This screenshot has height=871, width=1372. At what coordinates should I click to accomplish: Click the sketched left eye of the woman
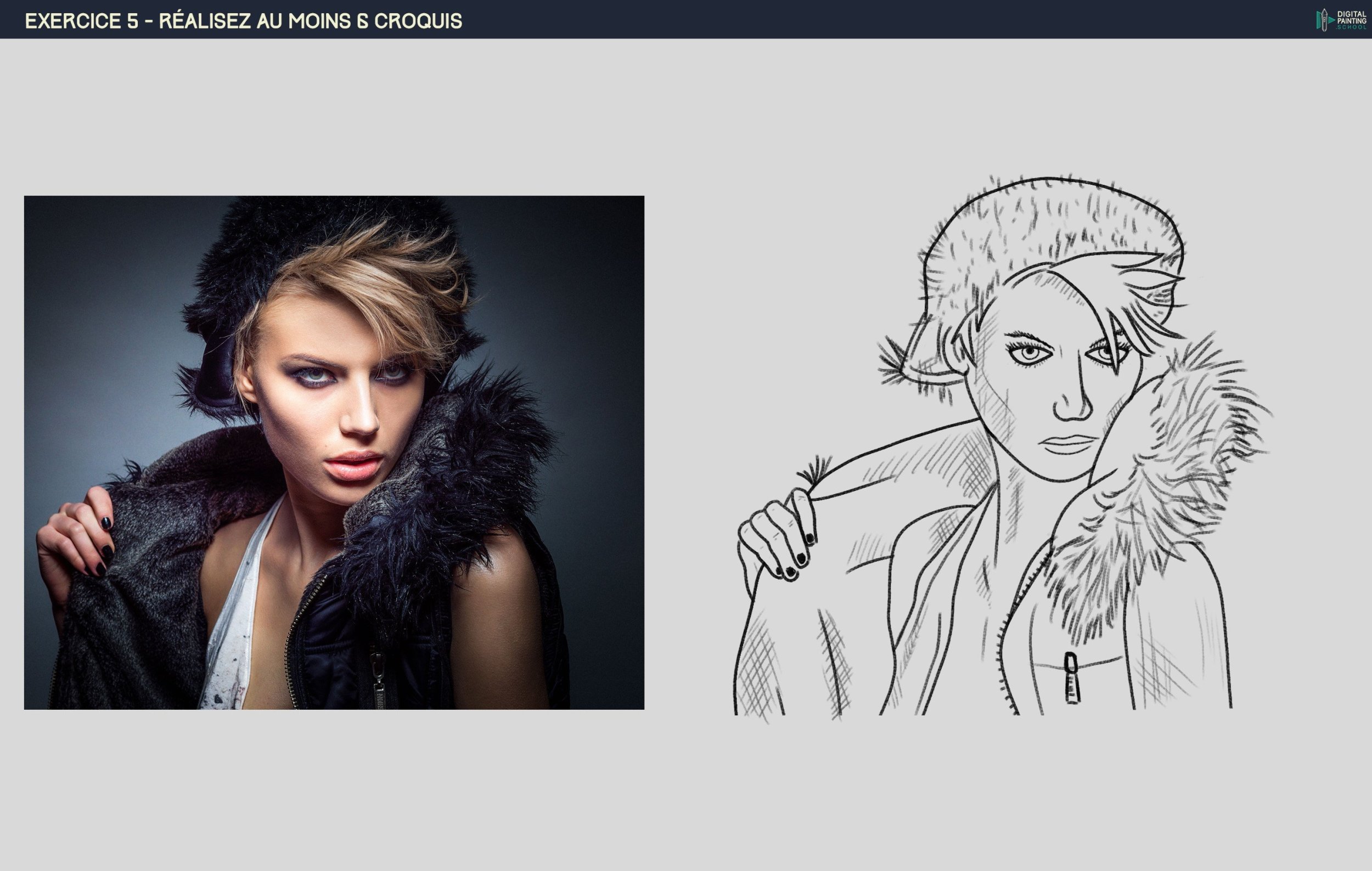[1030, 353]
